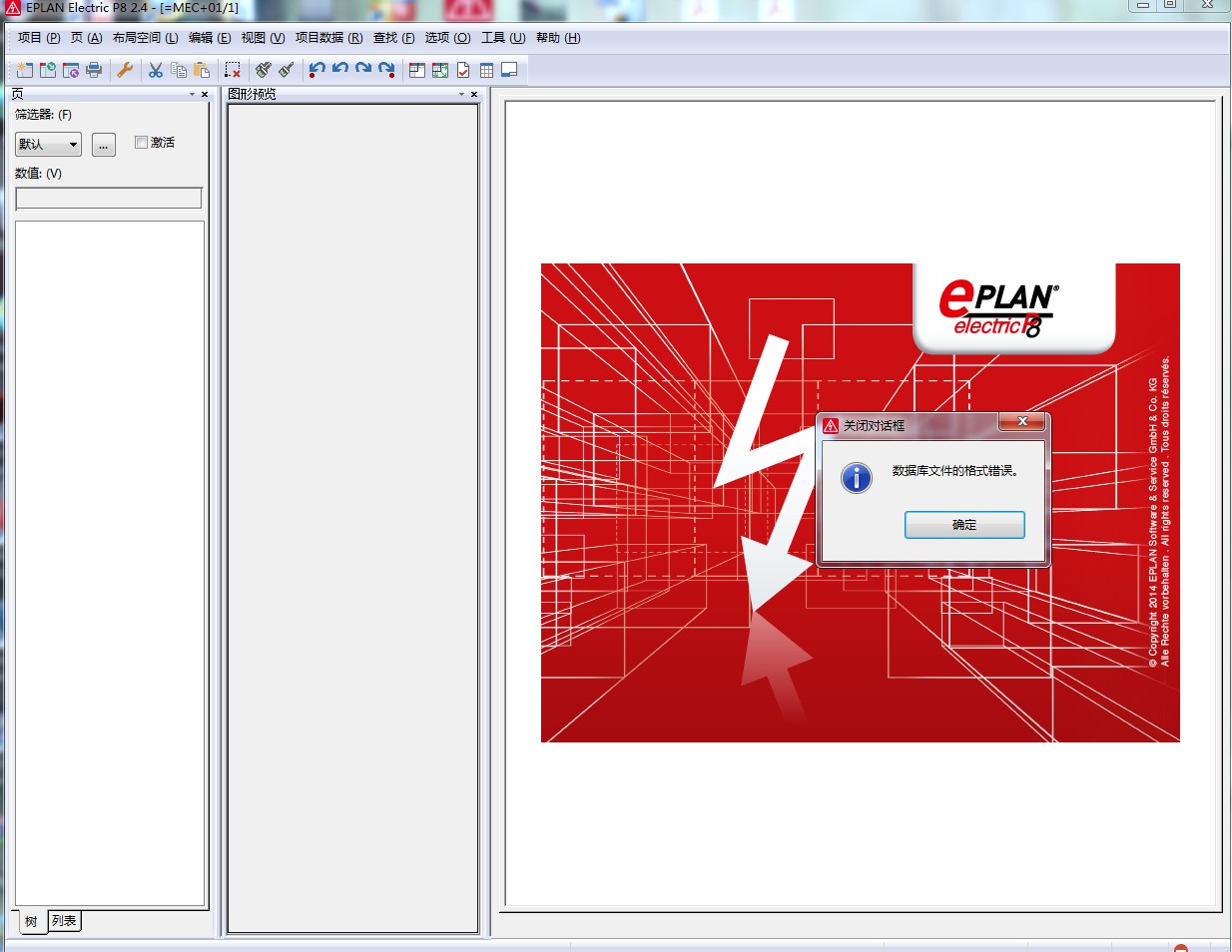Open the 选项 (O) menu
1232x952 pixels.
click(x=447, y=38)
